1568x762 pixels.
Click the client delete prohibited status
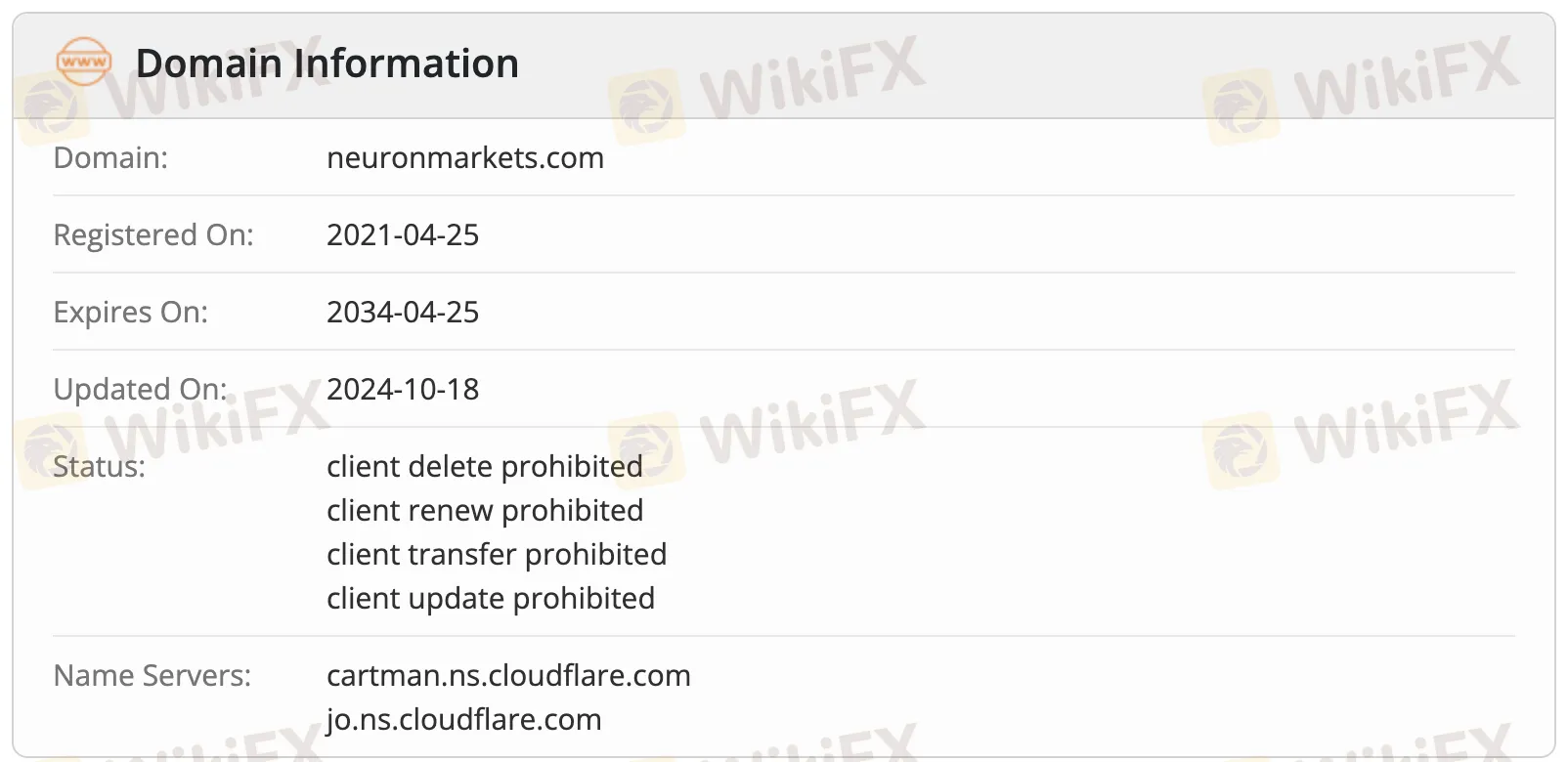pyautogui.click(x=484, y=466)
